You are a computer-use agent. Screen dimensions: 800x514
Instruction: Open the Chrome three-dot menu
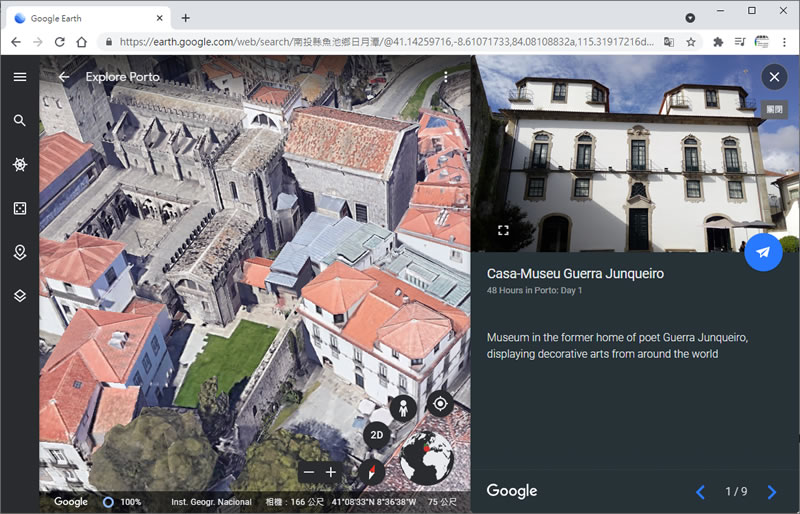(784, 42)
